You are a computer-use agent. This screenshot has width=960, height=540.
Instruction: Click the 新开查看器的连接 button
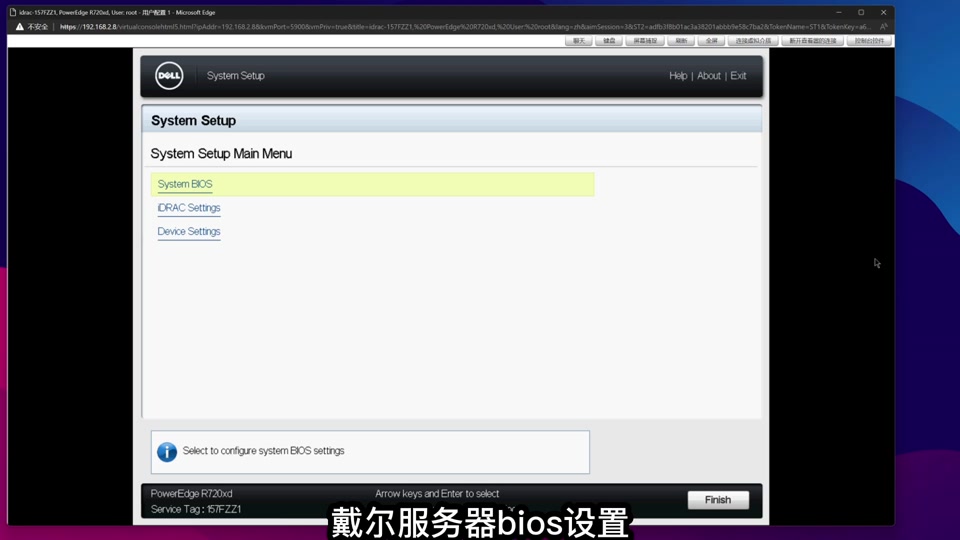(812, 41)
